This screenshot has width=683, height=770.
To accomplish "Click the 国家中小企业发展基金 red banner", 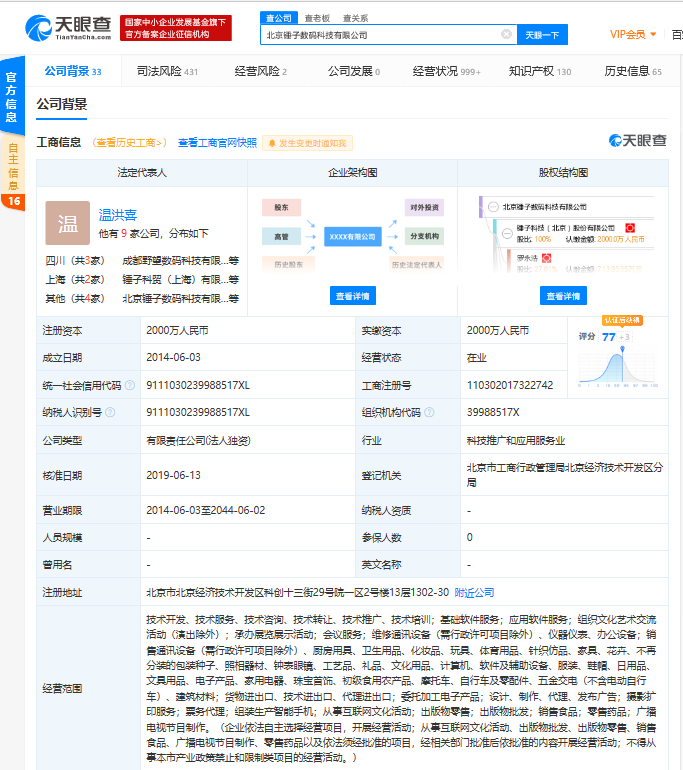I will [x=176, y=28].
